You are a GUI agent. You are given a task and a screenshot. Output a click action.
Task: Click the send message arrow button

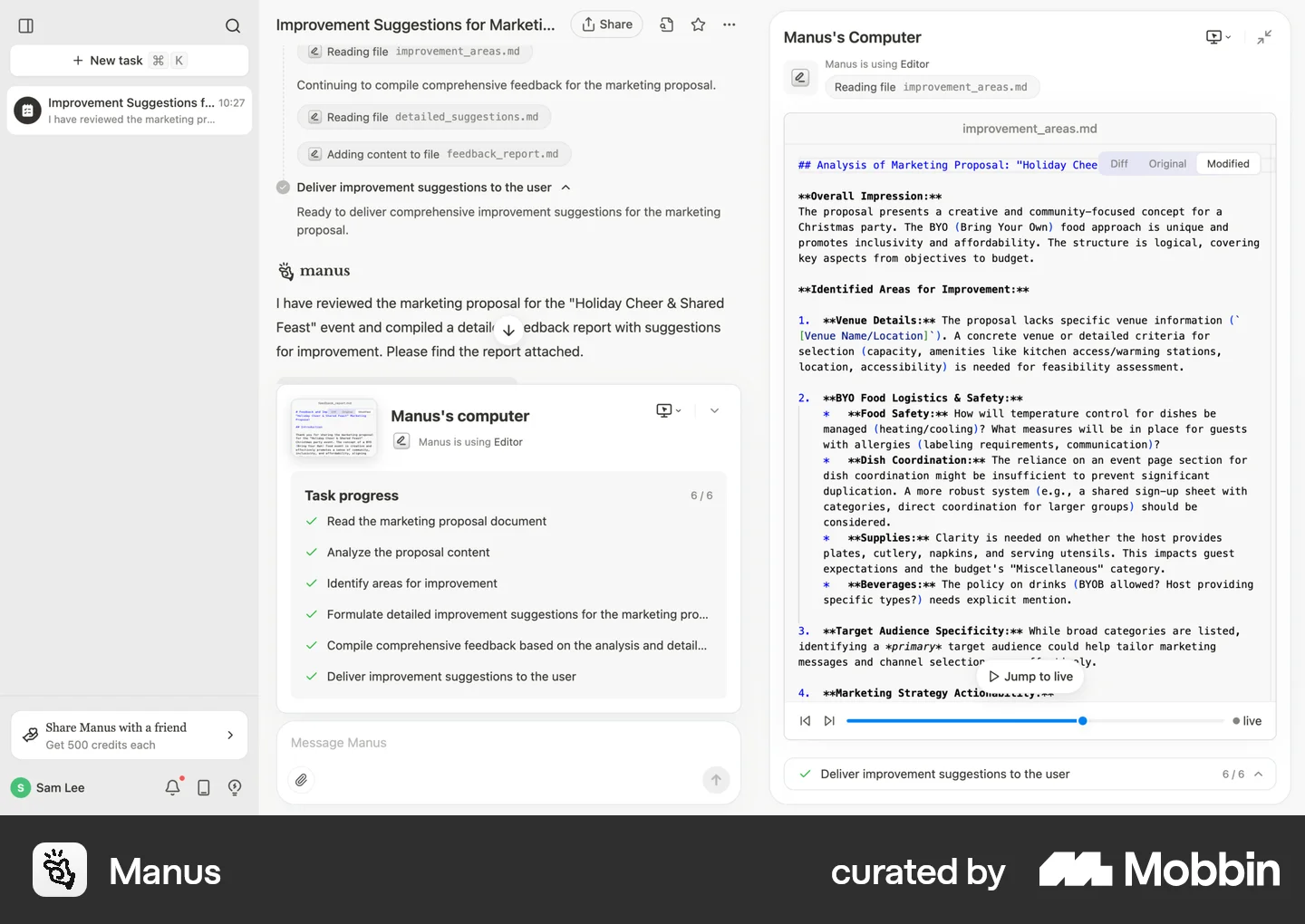click(716, 780)
